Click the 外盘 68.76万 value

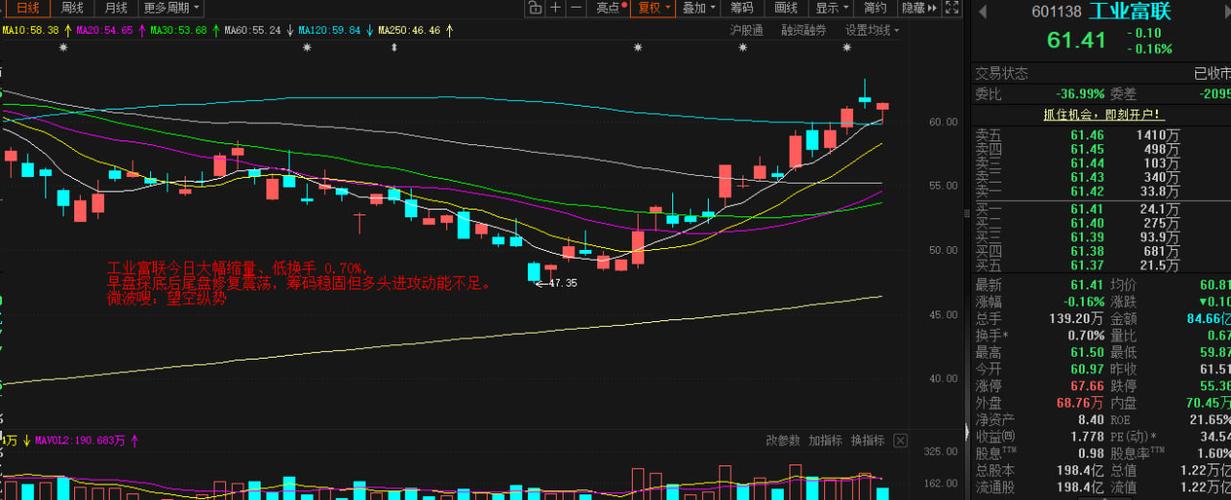1080,402
